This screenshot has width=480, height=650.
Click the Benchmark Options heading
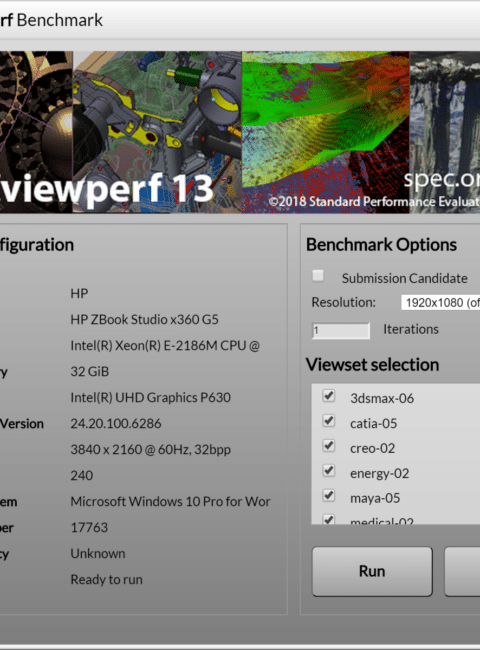point(381,245)
